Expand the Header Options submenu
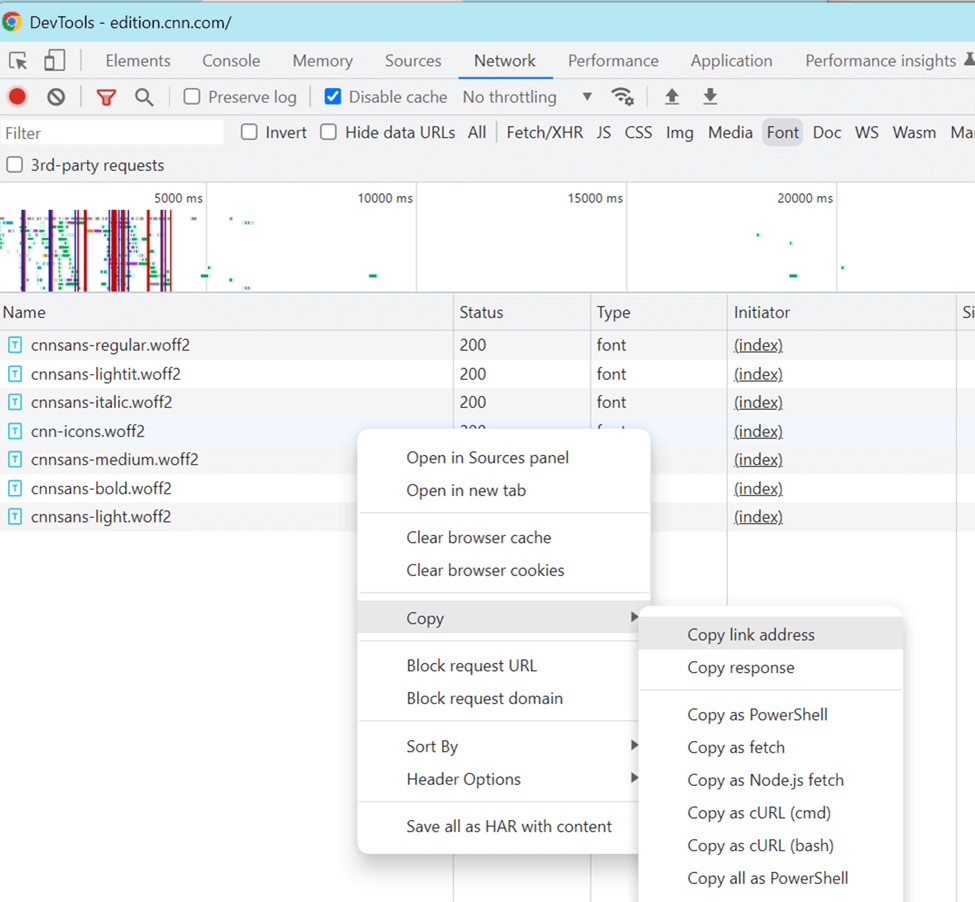Screen dimensions: 975x902 [x=463, y=779]
